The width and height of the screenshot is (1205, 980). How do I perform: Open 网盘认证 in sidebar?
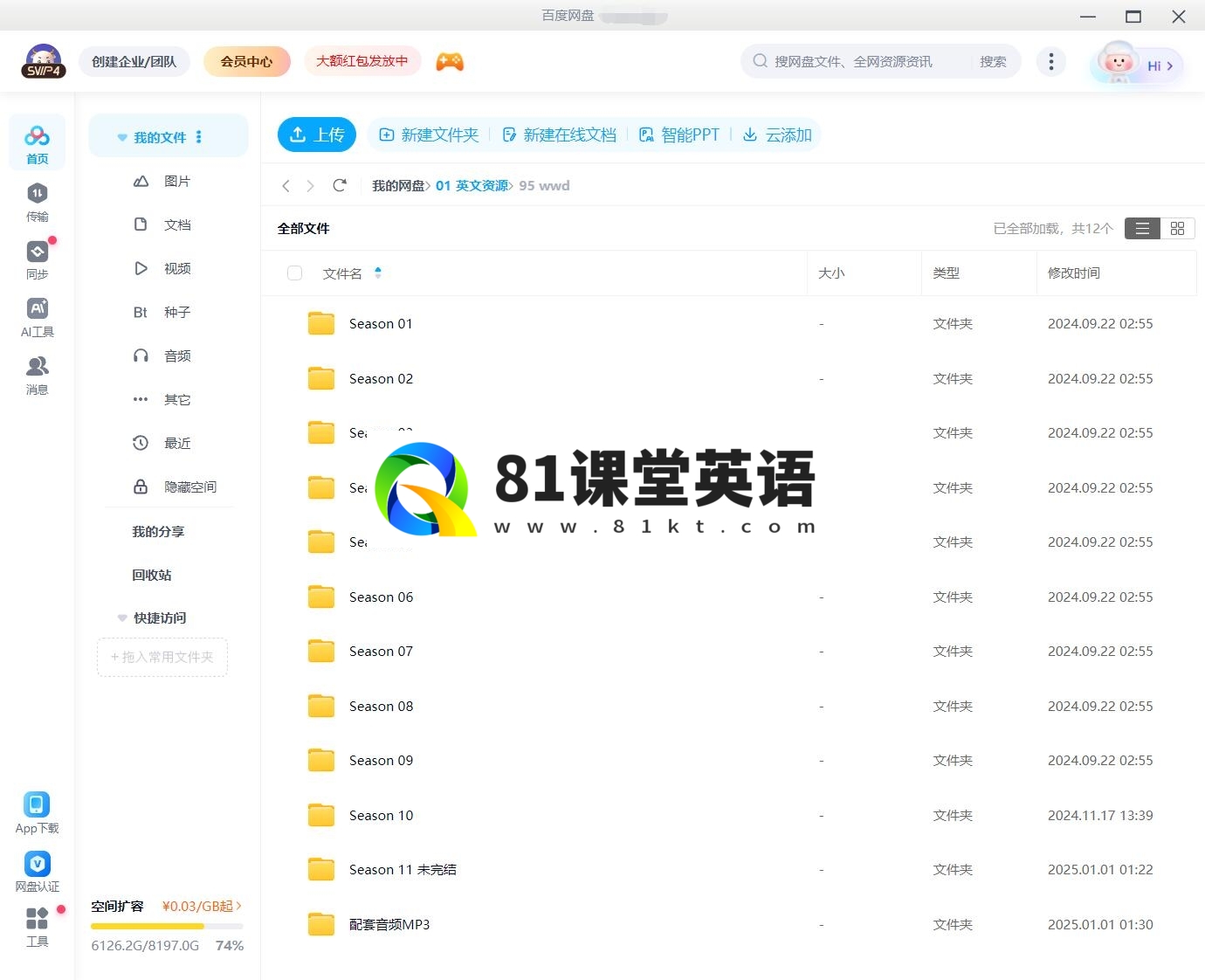coord(37,872)
